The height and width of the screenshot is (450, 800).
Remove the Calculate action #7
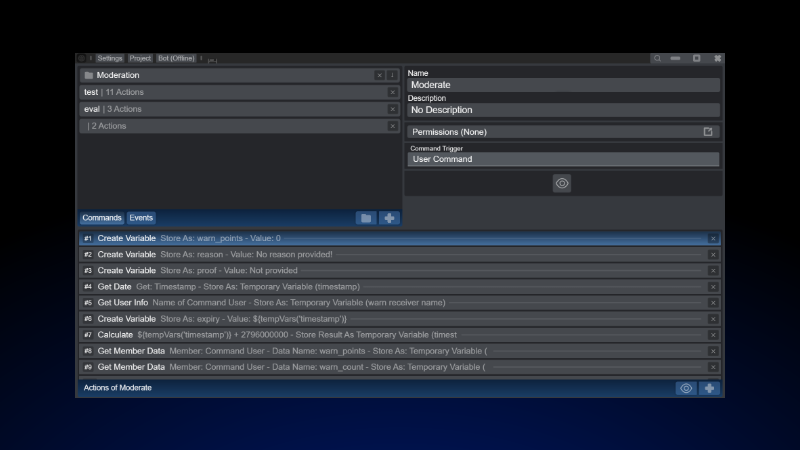point(713,335)
